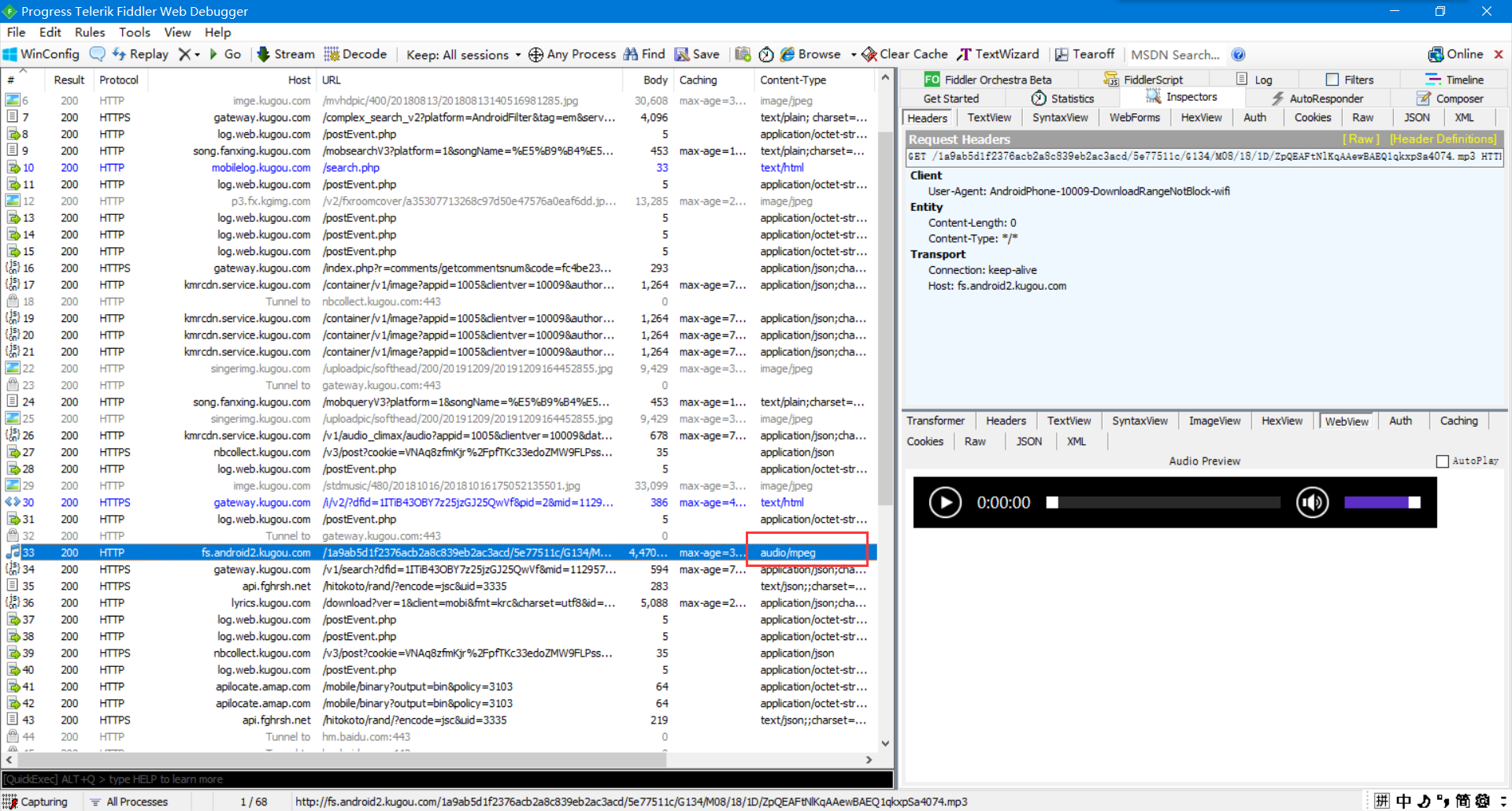This screenshot has height=811, width=1512.
Task: Click the Online status indicator
Action: (1455, 54)
